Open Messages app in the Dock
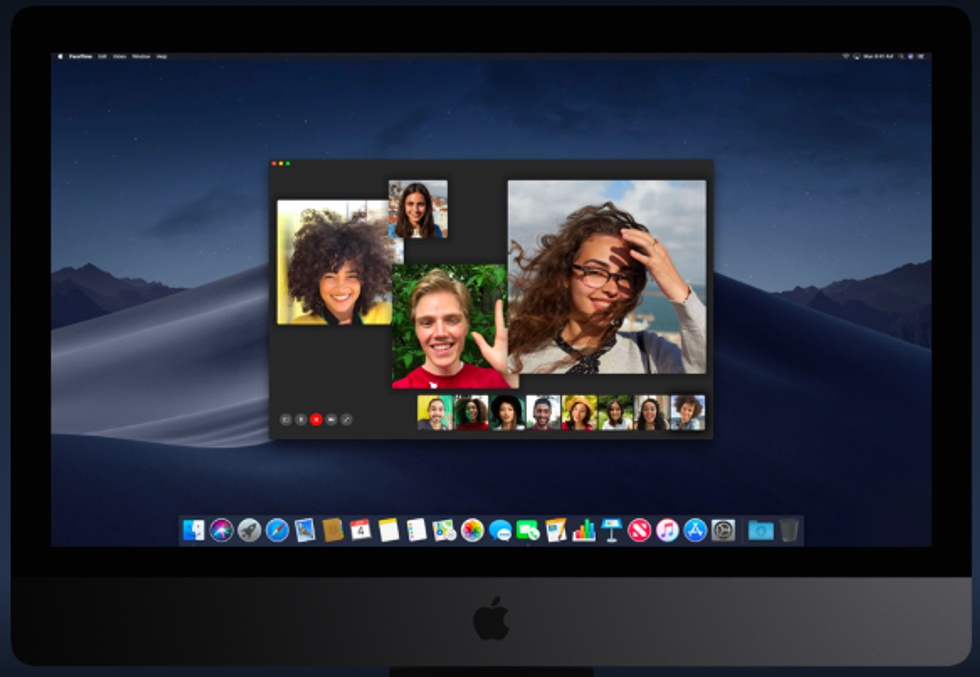The image size is (980, 677). [500, 530]
